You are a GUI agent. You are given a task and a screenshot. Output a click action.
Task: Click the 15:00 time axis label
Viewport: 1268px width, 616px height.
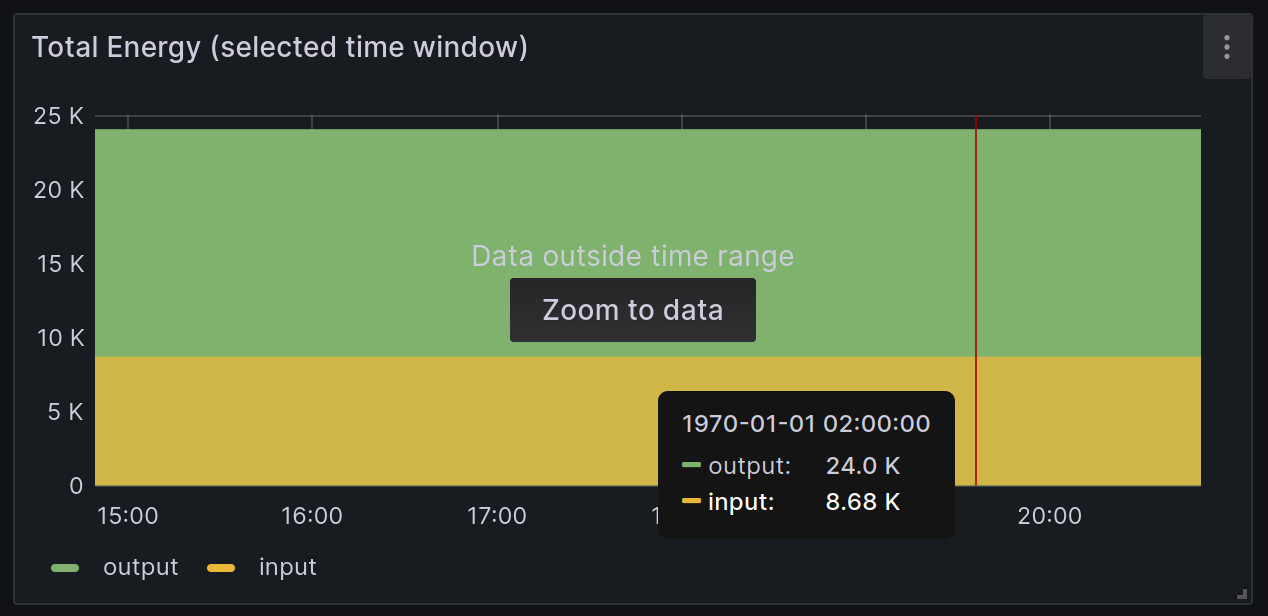tap(127, 516)
